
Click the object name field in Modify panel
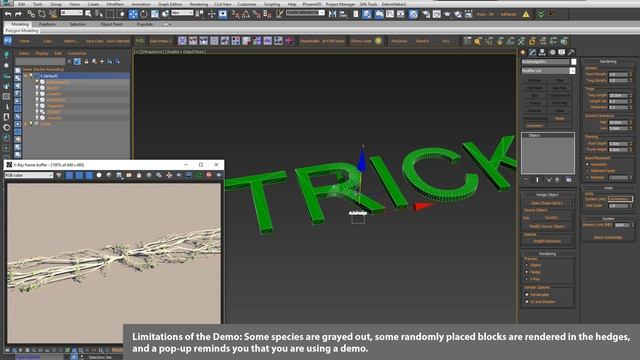(x=545, y=62)
